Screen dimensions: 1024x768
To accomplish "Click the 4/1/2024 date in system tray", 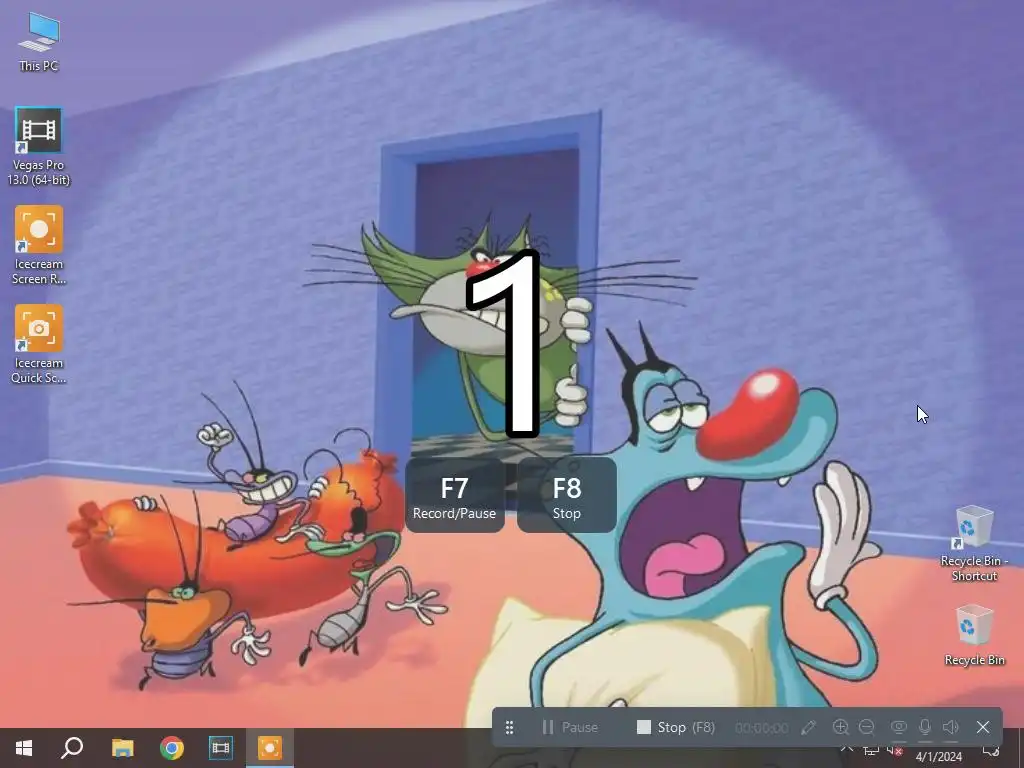I will point(938,757).
